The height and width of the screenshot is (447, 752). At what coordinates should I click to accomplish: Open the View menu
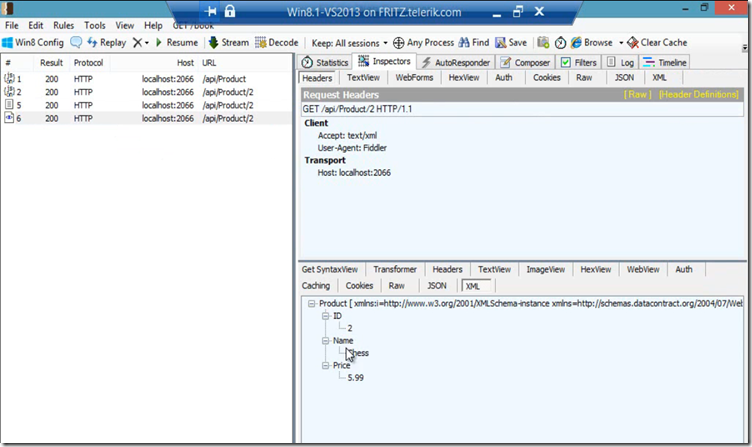point(125,25)
